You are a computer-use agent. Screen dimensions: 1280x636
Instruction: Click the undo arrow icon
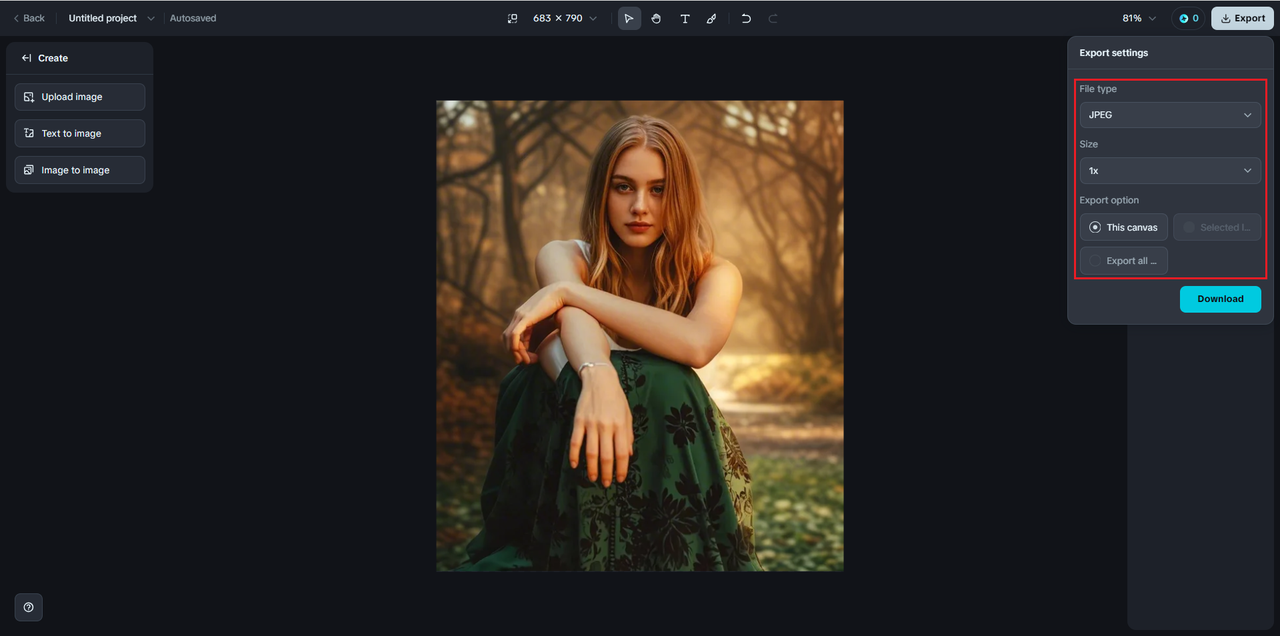[x=746, y=18]
